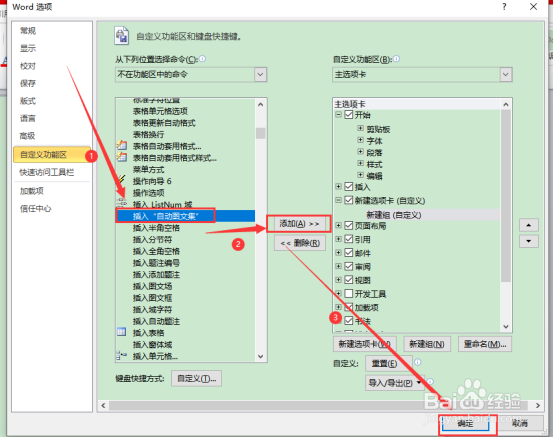Toggle the 插入 tab checkbox
Image resolution: width=553 pixels, height=438 pixels.
[x=348, y=187]
